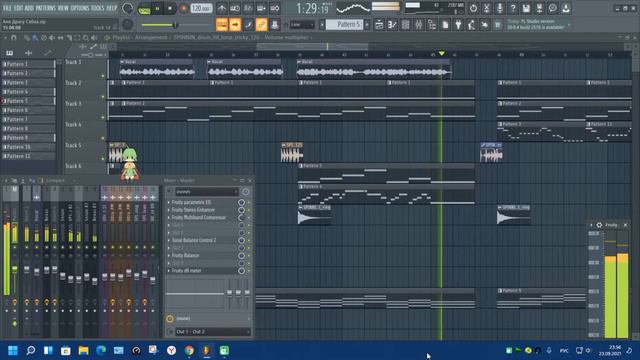Click the audio editor scissors icon
The image size is (640, 360).
pyautogui.click(x=487, y=8)
